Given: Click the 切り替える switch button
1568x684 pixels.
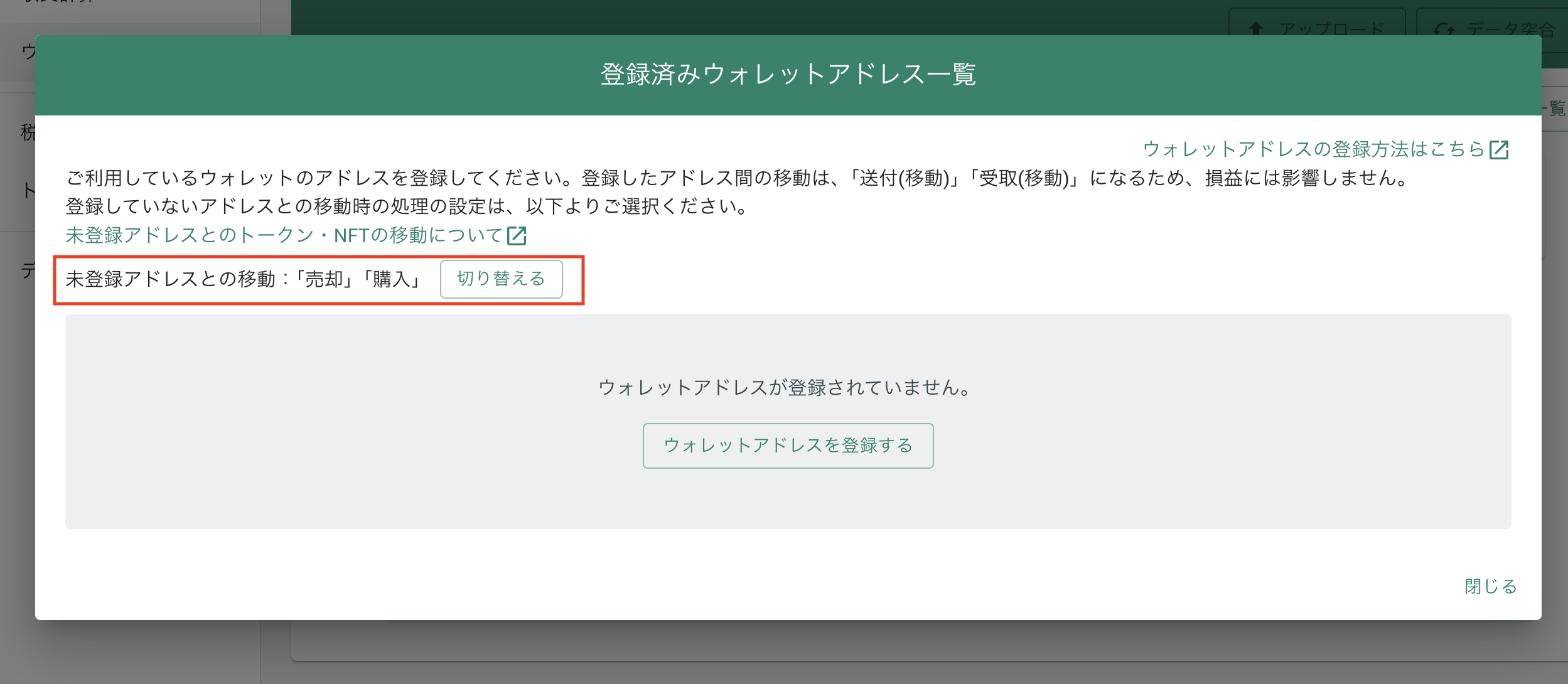Looking at the screenshot, I should [x=501, y=279].
